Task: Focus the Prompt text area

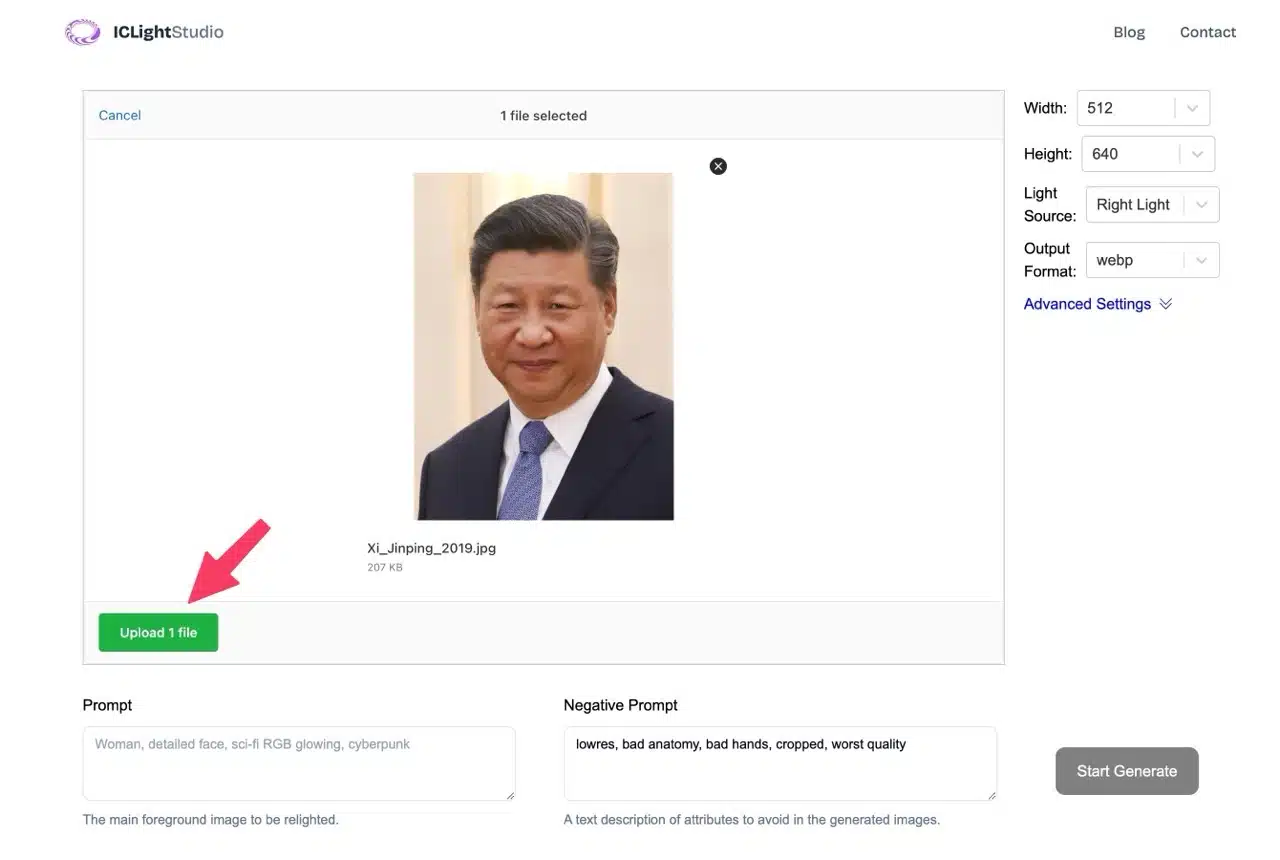Action: tap(298, 763)
